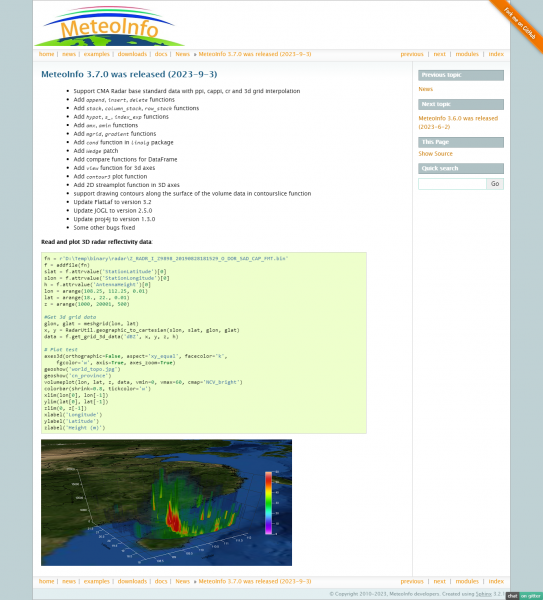Click 'Read and plot 3D radar reflectivity data' text
This screenshot has width=543, height=600.
pos(96,242)
